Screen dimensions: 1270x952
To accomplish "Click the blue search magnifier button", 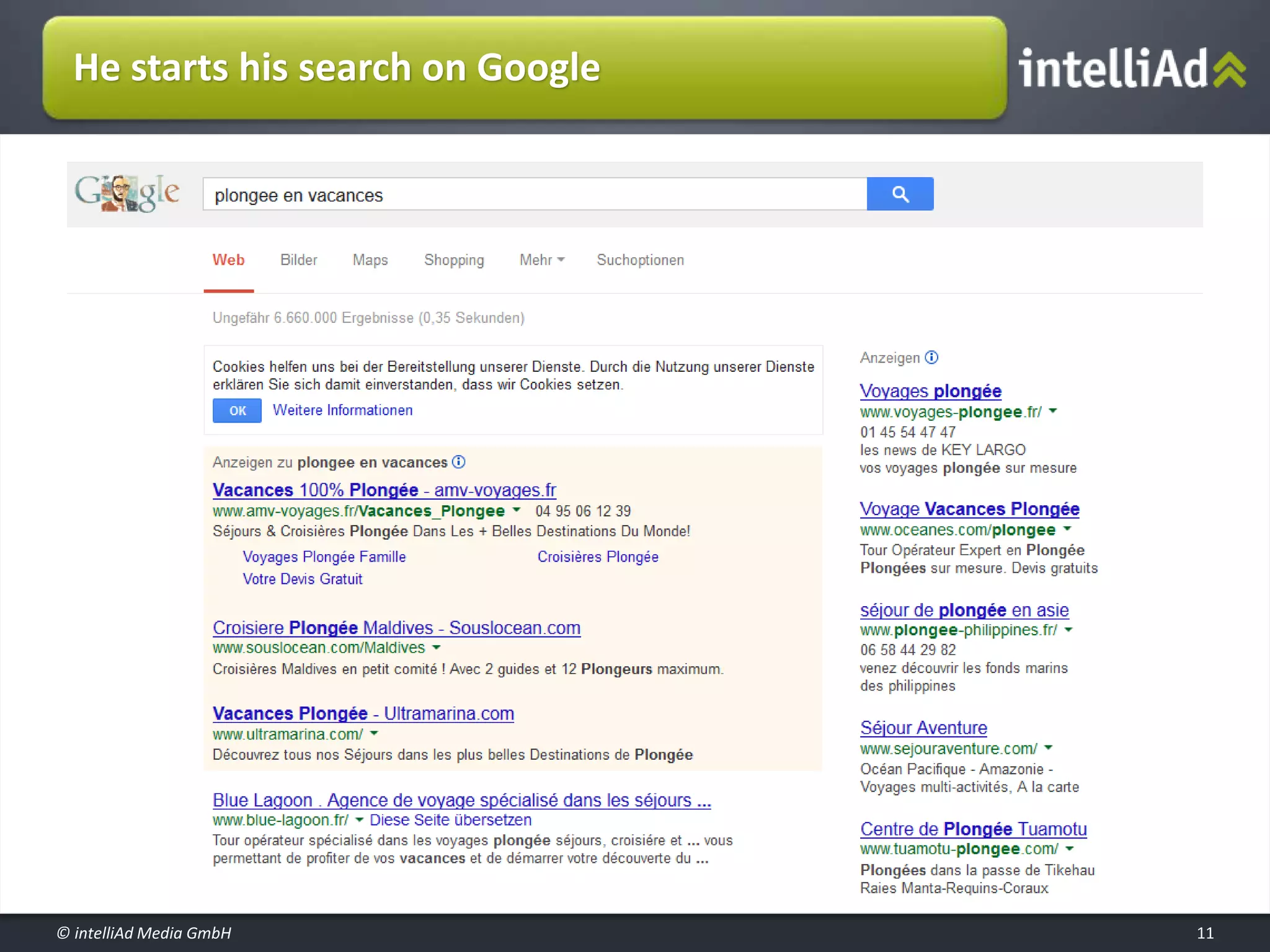I will [x=900, y=194].
